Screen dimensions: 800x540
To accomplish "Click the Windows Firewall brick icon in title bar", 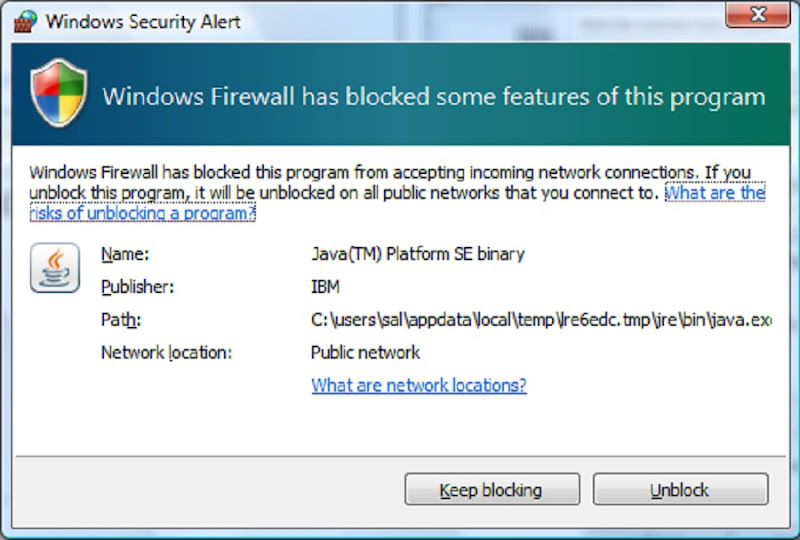I will 28,21.
